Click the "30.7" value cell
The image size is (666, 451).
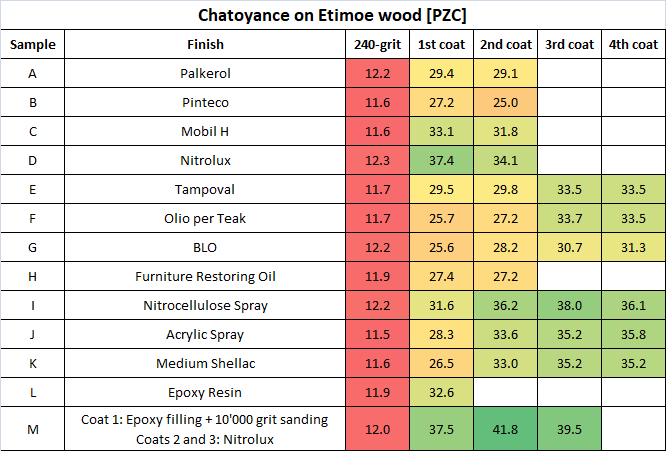[x=570, y=247]
